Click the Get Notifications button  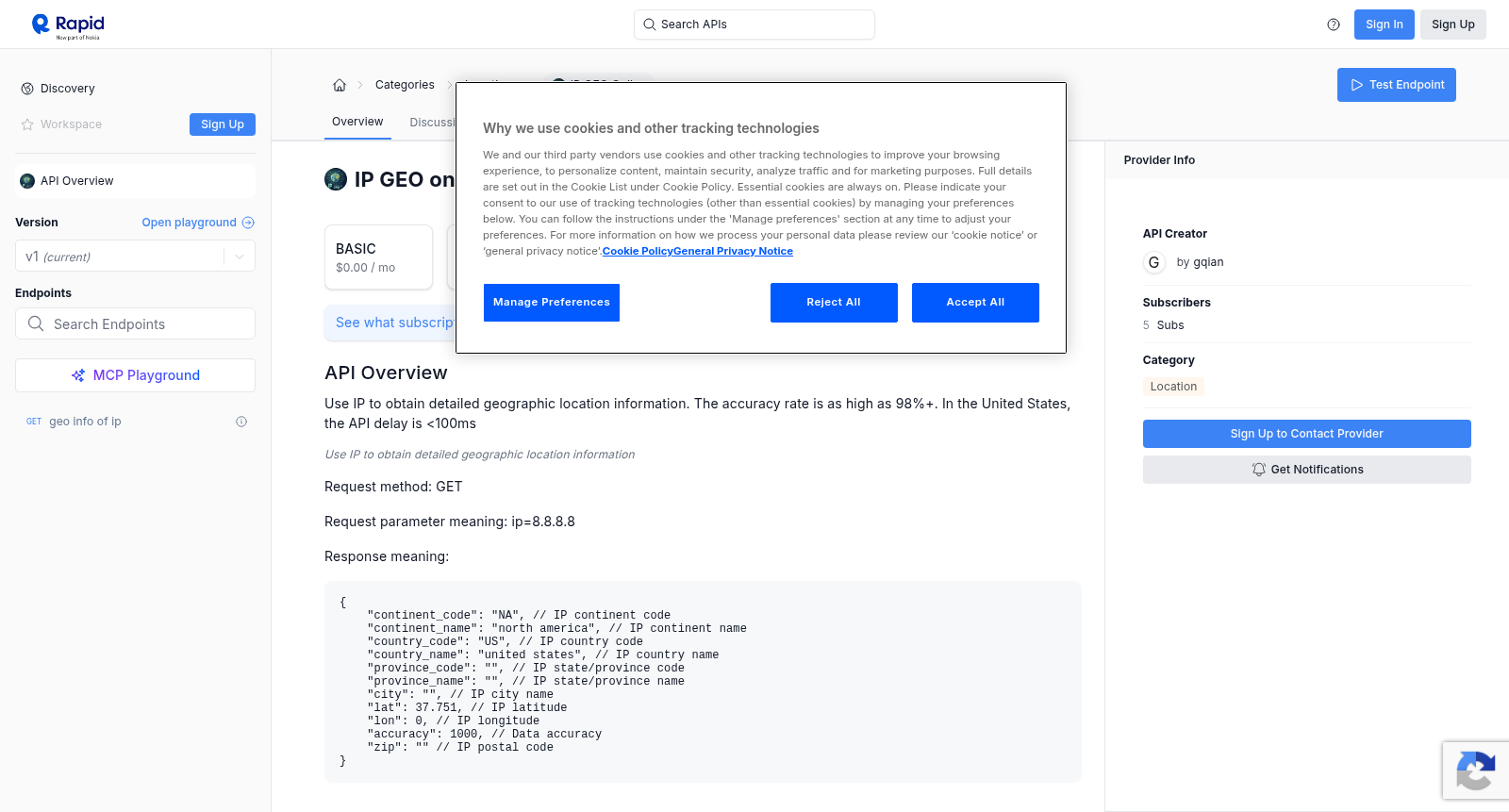coord(1306,470)
